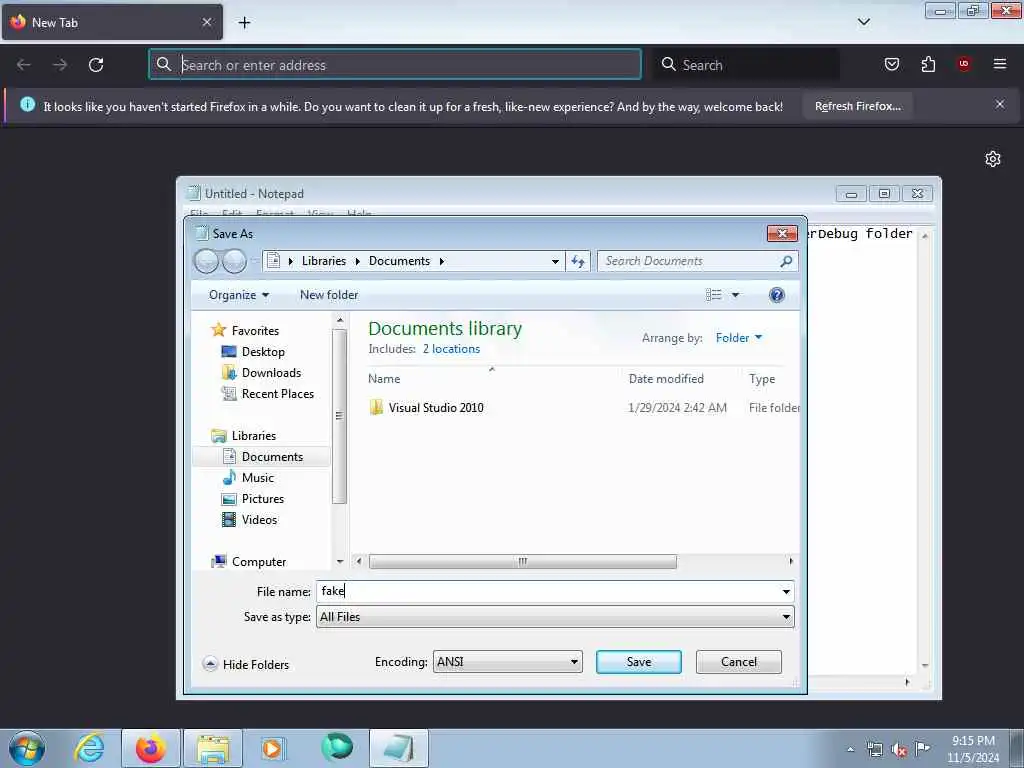Screen dimensions: 1024x768
Task: Click the Save button
Action: [639, 662]
